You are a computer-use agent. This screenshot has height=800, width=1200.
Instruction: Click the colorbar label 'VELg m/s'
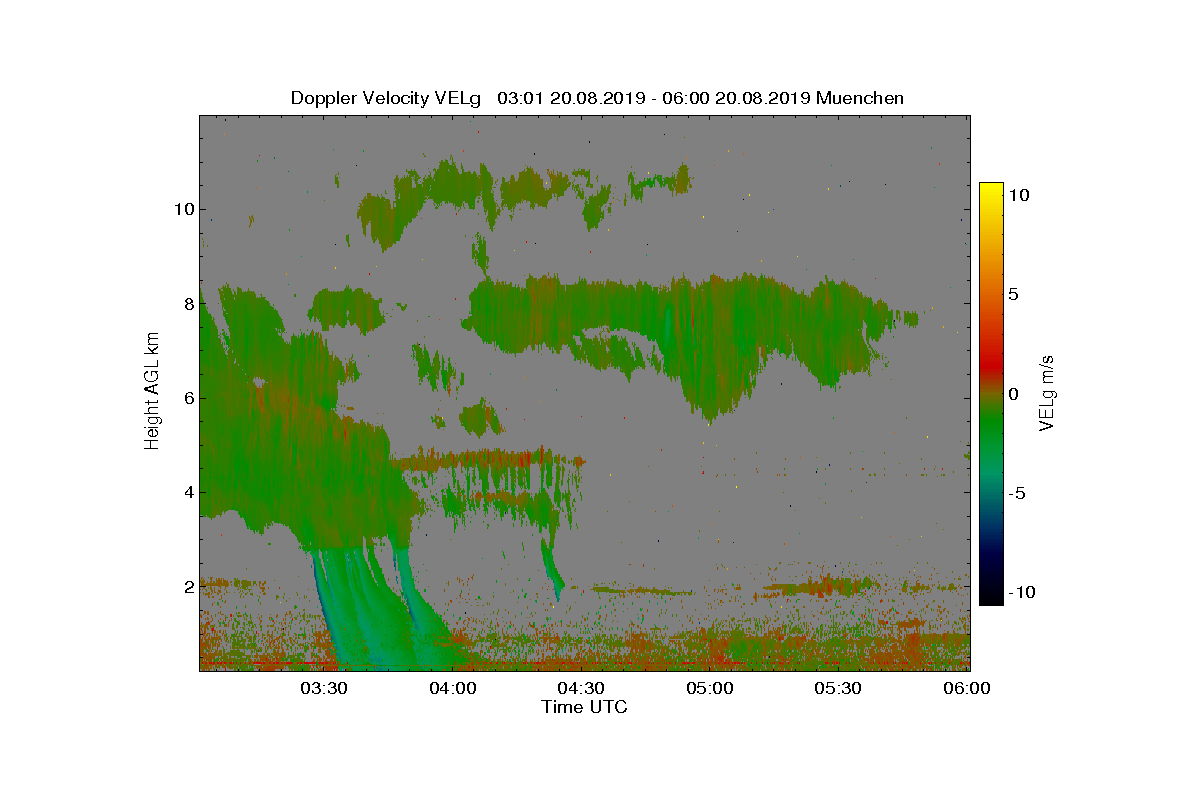[1047, 393]
